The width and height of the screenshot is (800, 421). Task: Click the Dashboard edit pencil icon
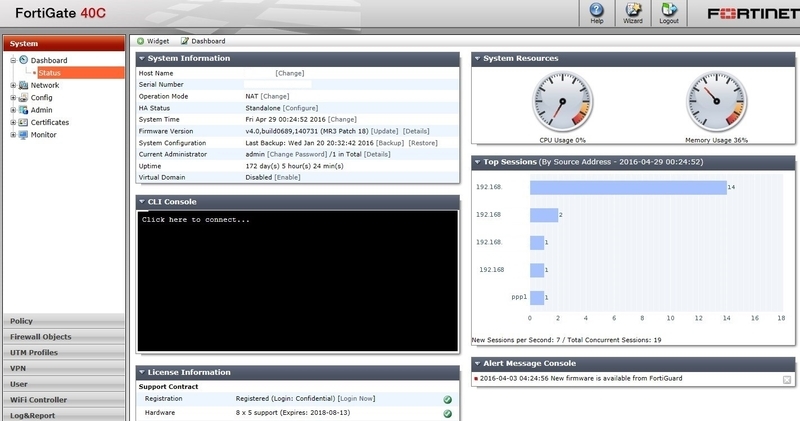pos(185,41)
